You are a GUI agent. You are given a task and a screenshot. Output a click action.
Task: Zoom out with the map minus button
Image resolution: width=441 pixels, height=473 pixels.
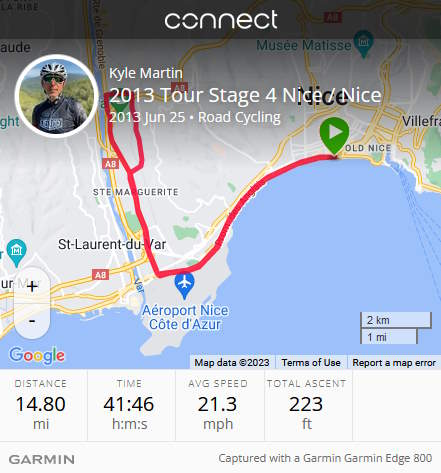coord(32,321)
